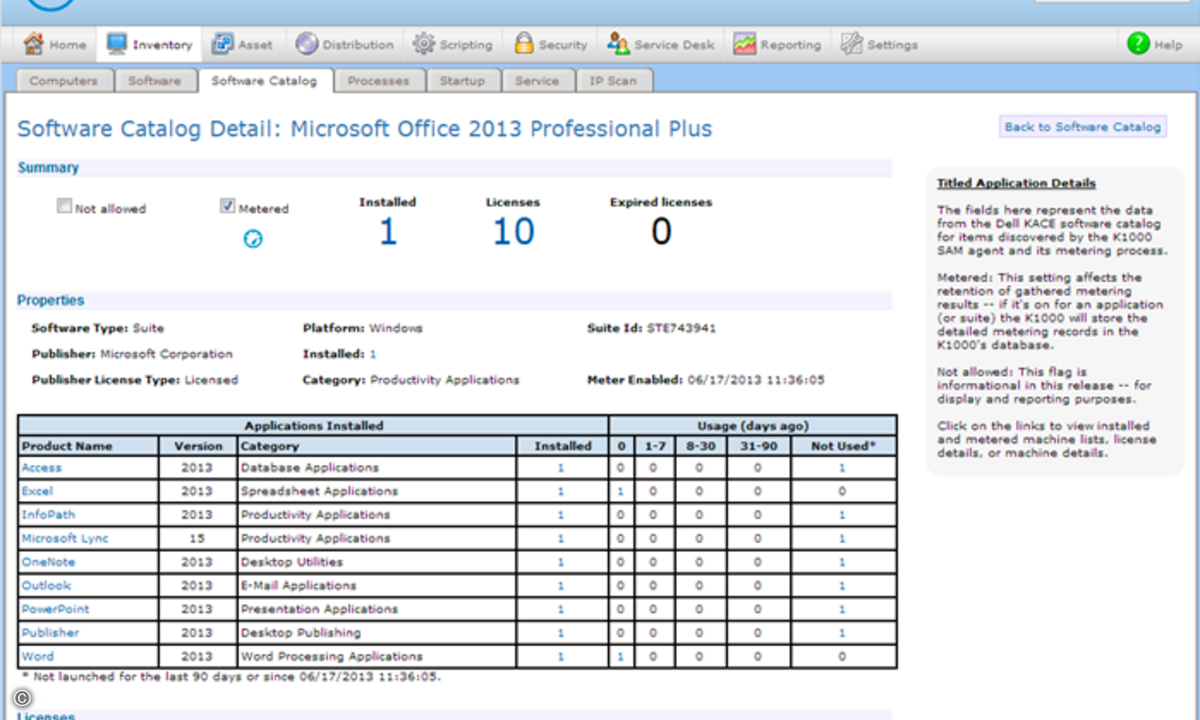1200x720 pixels.
Task: Switch to the Software tab
Action: 155,81
